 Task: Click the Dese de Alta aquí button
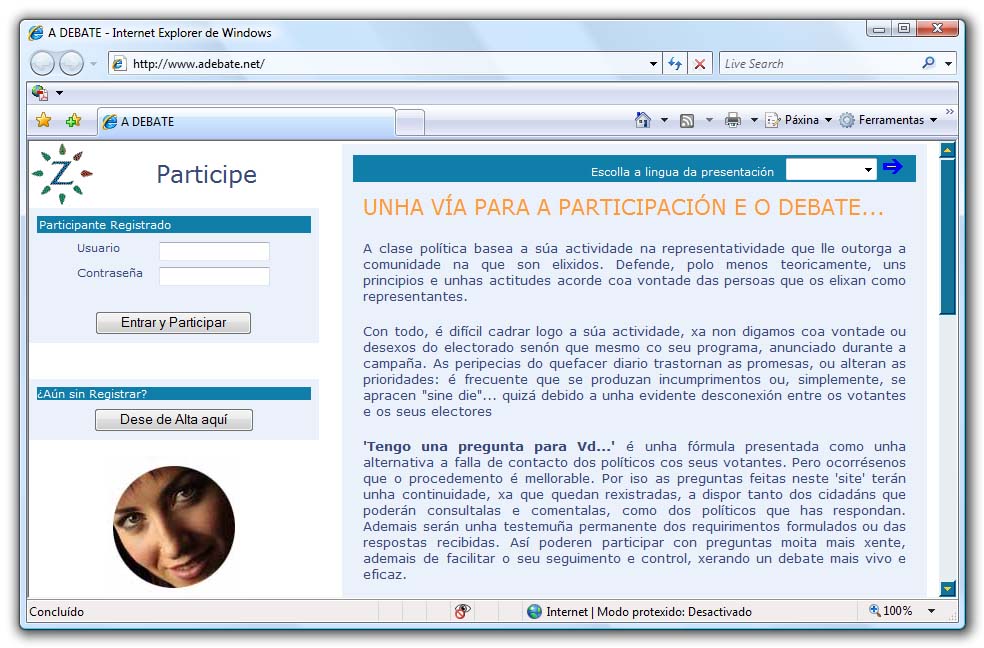tap(174, 420)
